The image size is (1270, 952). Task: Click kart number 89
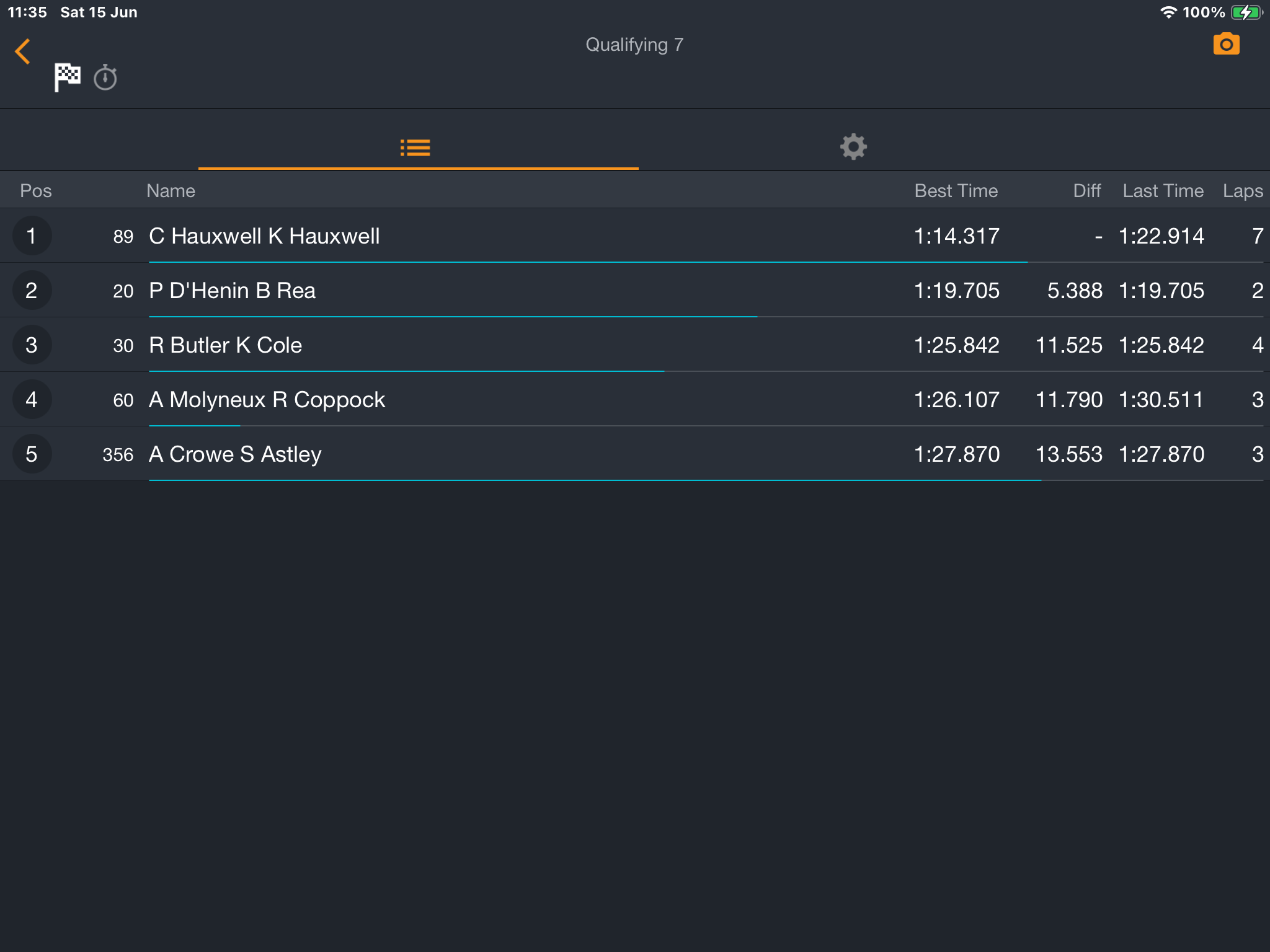coord(123,236)
